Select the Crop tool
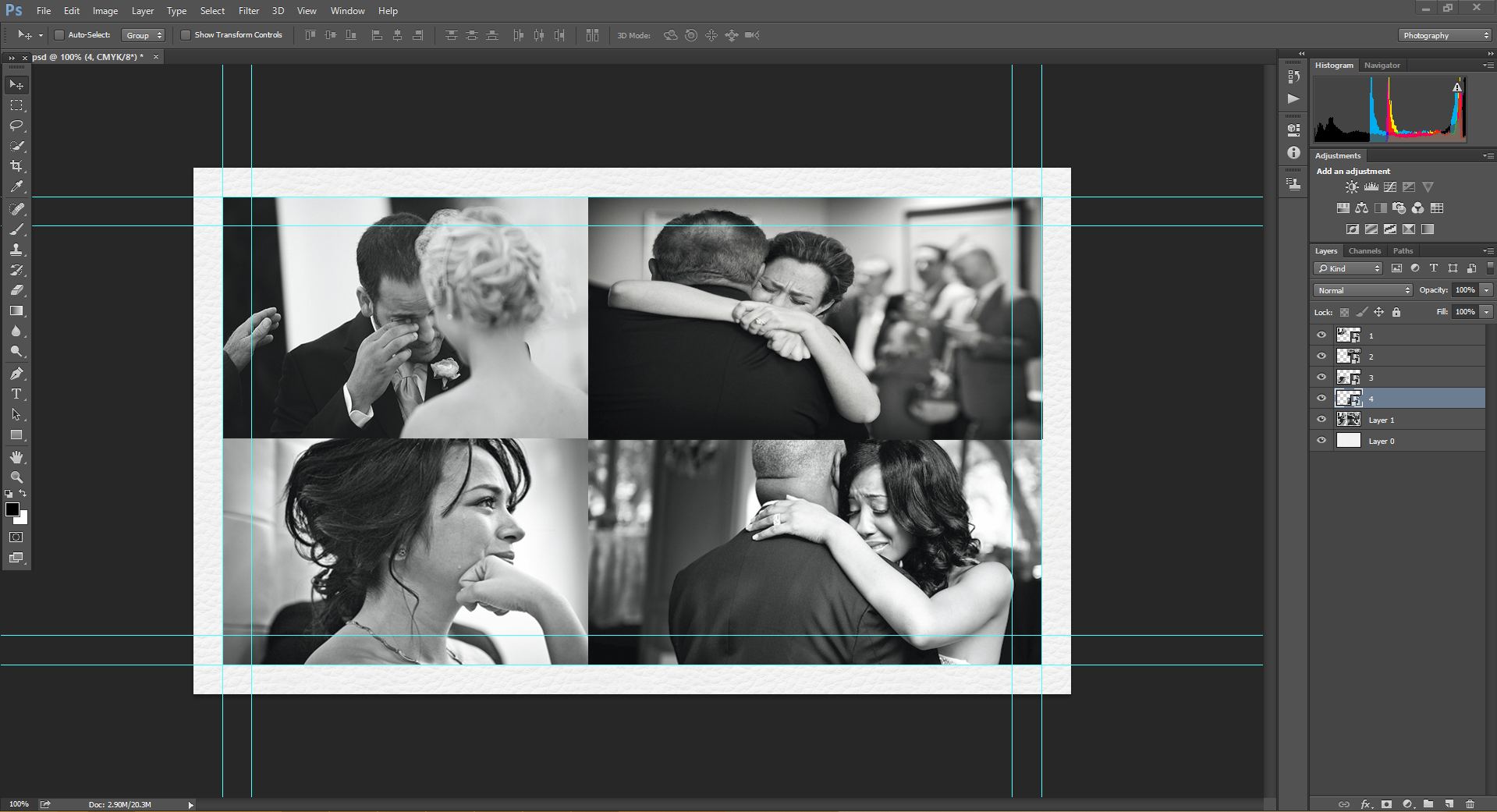This screenshot has height=812, width=1497. click(x=16, y=166)
